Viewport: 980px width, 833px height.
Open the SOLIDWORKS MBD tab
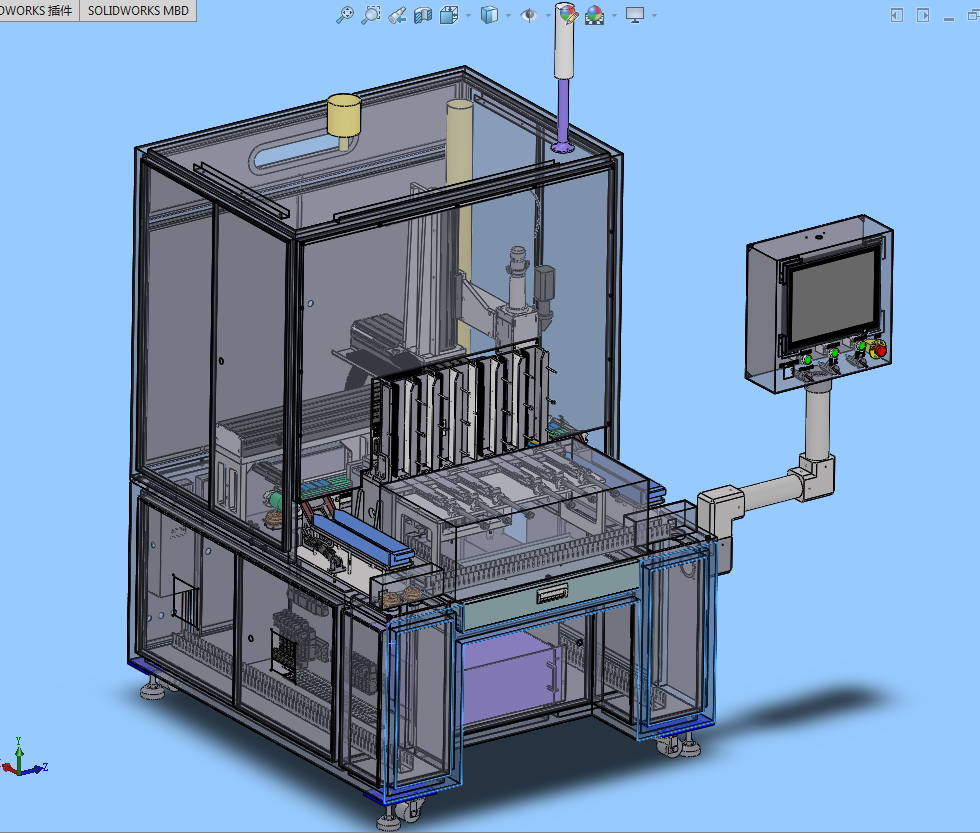point(138,11)
